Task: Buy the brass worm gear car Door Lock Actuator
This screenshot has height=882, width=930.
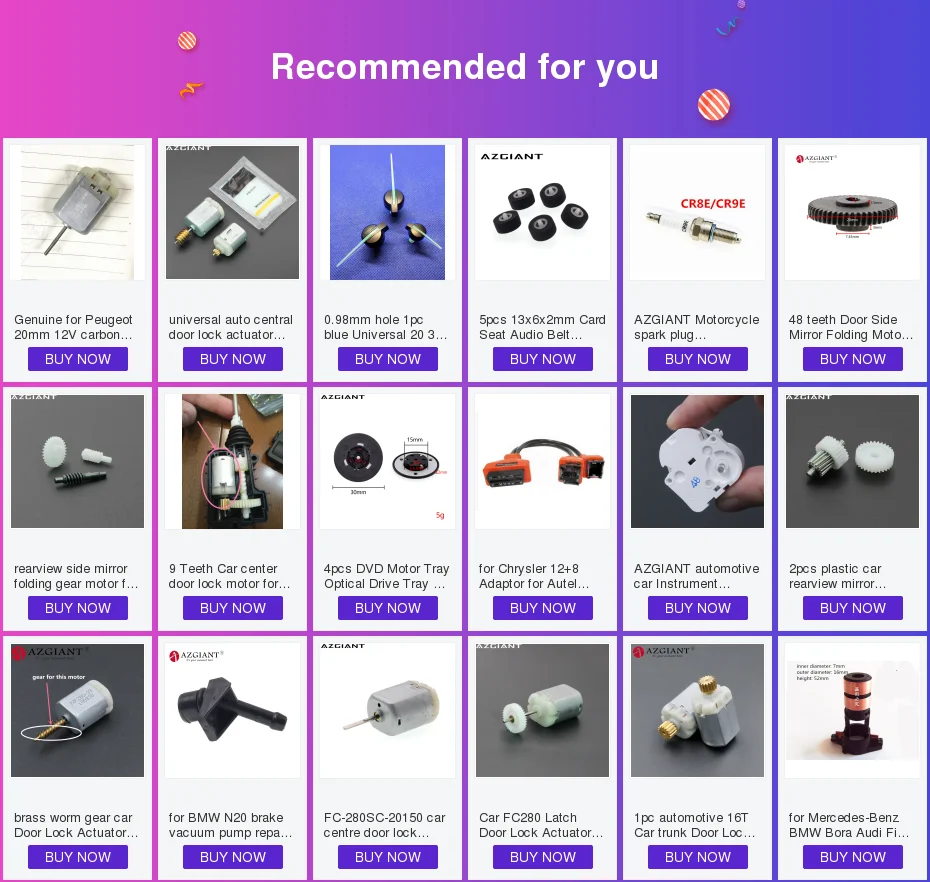Action: 78,858
